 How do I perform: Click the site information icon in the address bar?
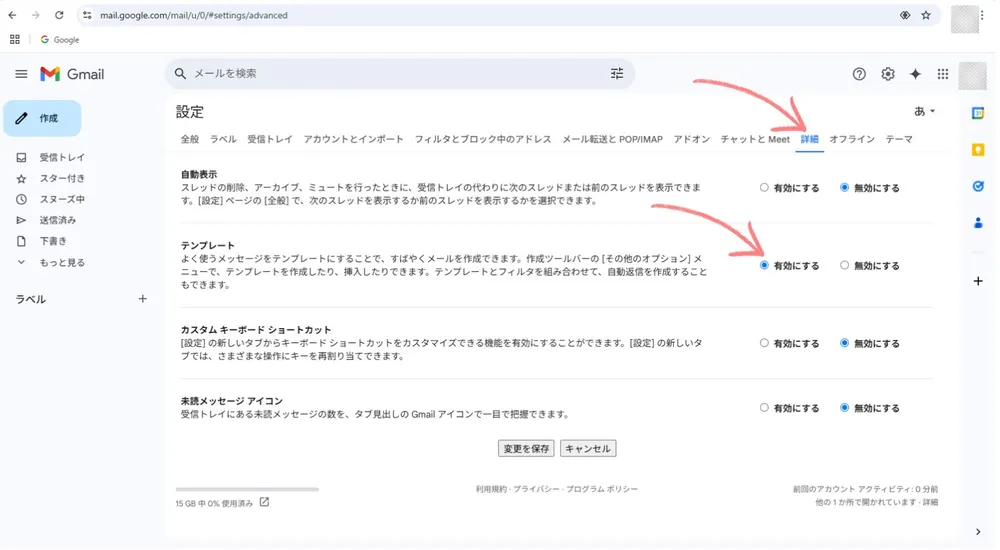87,15
